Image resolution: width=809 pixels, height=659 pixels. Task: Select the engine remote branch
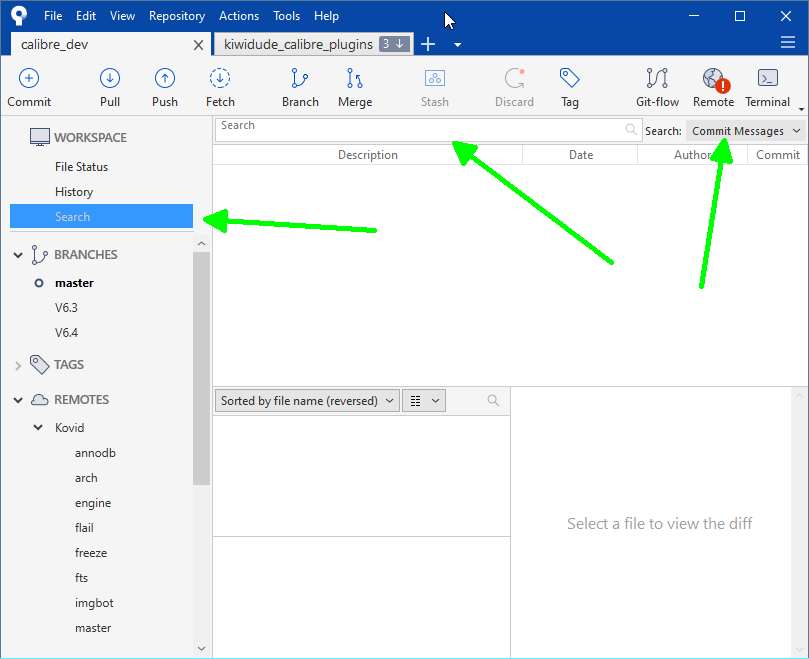point(93,503)
